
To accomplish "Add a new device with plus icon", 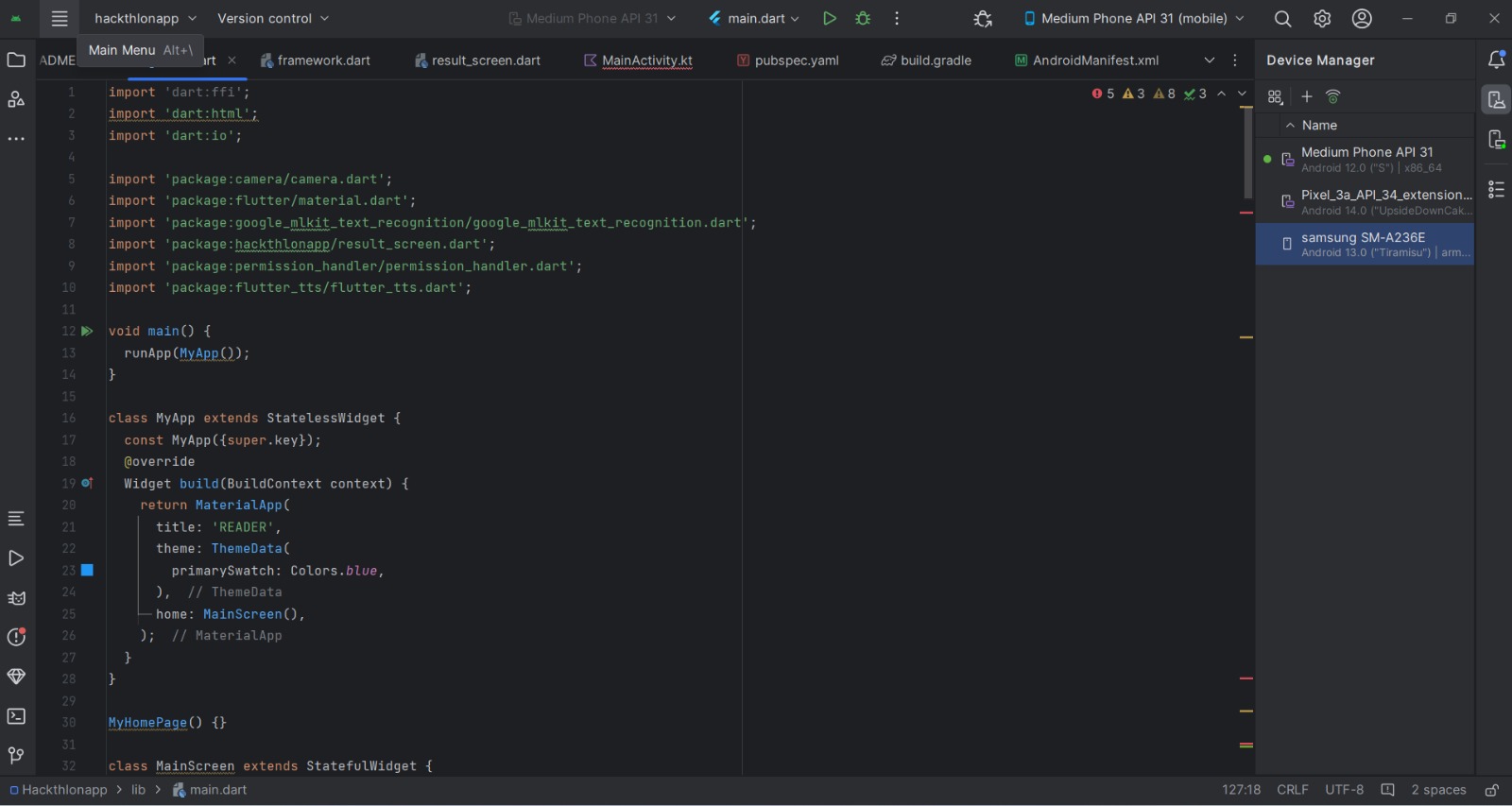I will (1307, 96).
